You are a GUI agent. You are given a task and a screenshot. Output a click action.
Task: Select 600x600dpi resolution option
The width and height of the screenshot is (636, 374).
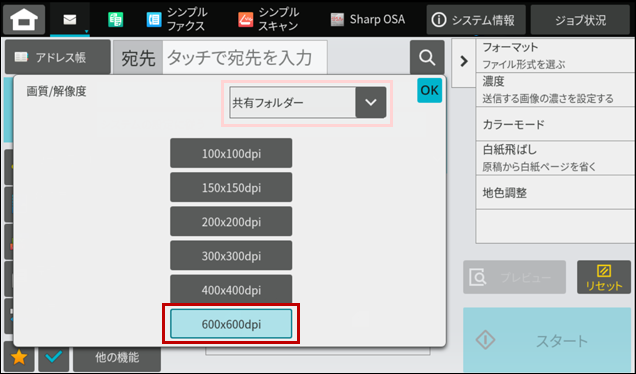coord(231,324)
